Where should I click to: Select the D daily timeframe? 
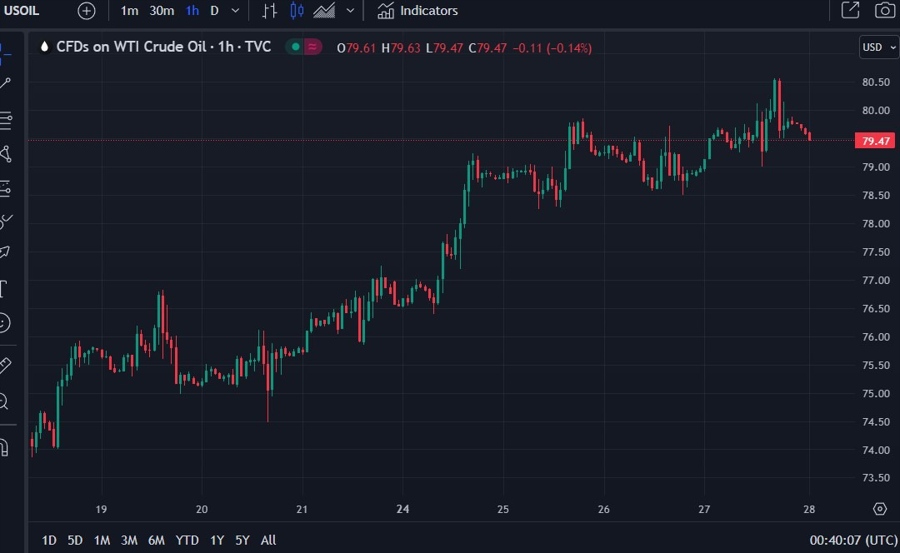click(x=214, y=10)
